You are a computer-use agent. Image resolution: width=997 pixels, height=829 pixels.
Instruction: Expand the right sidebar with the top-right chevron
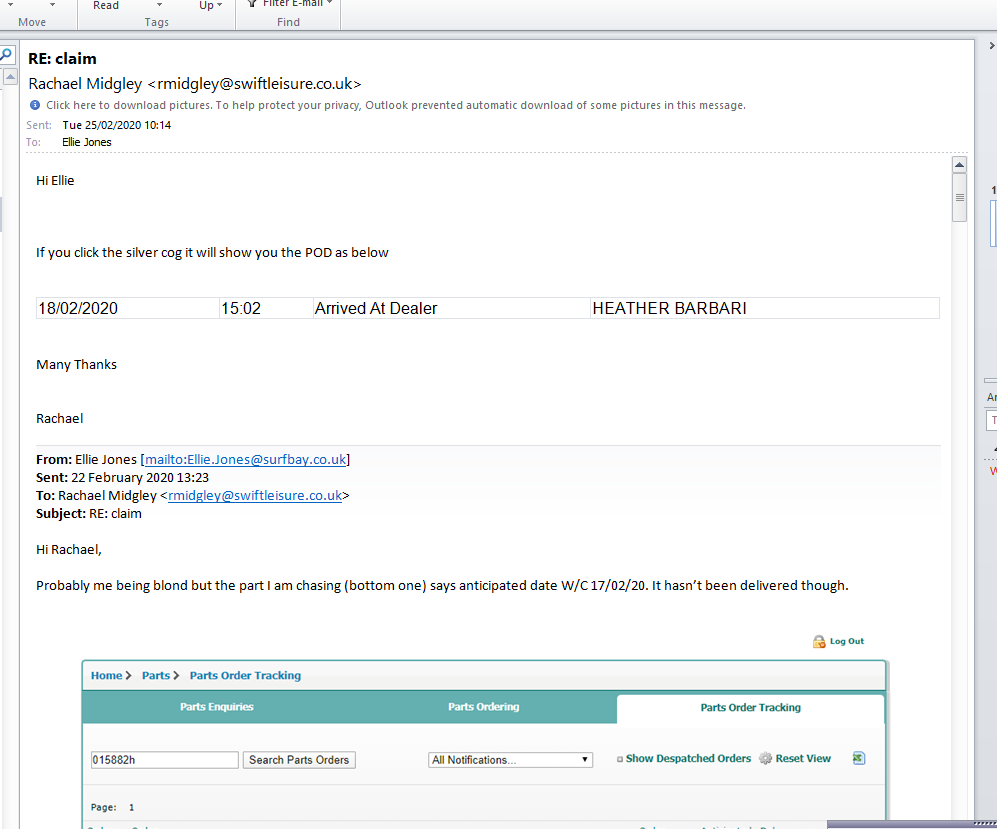(x=991, y=46)
